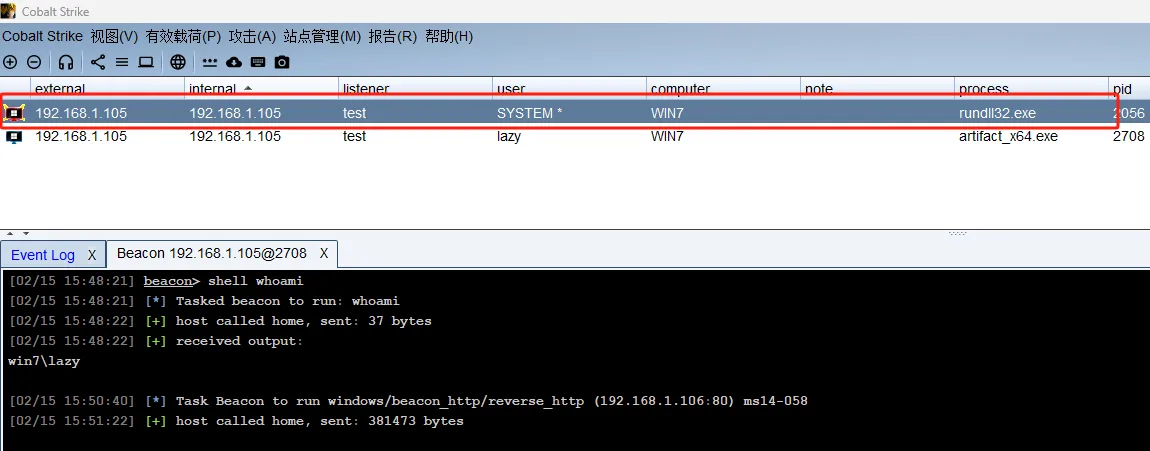Open the web log globe icon
Screen dimensions: 1150x451
177,62
